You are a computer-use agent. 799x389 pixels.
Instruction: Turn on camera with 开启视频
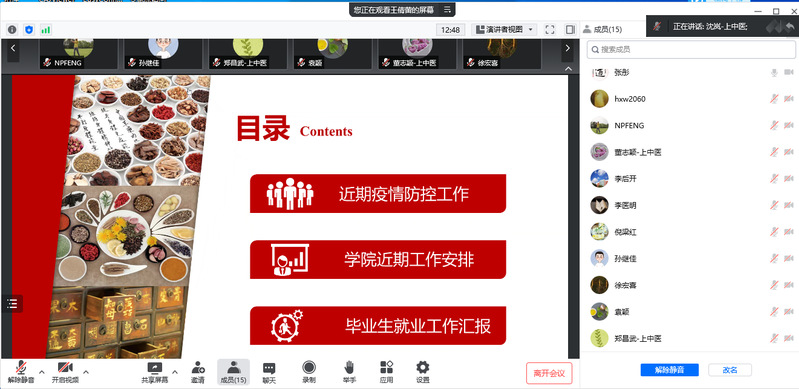click(x=65, y=372)
